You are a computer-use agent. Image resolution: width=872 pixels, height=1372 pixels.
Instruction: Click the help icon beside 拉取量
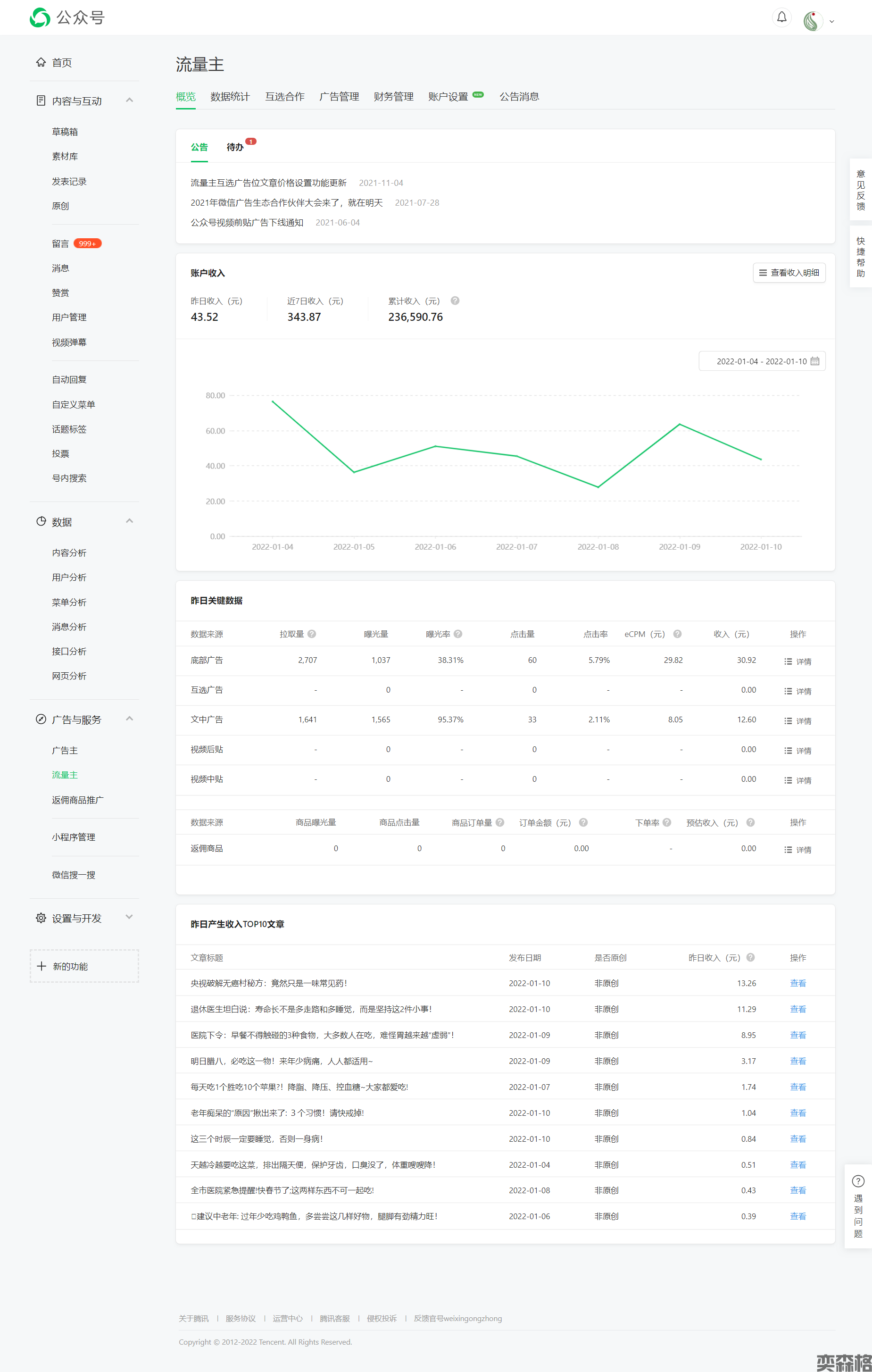coord(312,634)
